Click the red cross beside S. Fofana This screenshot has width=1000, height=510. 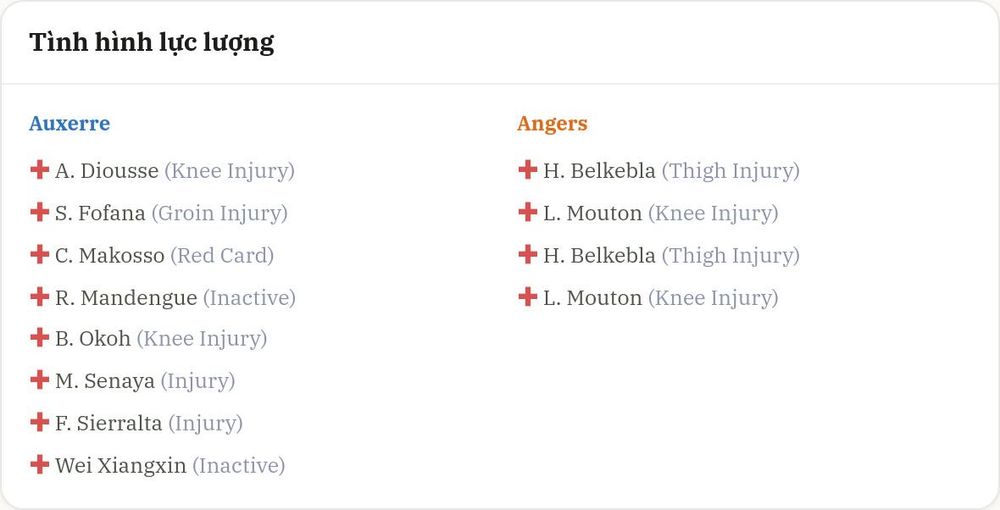(40, 212)
